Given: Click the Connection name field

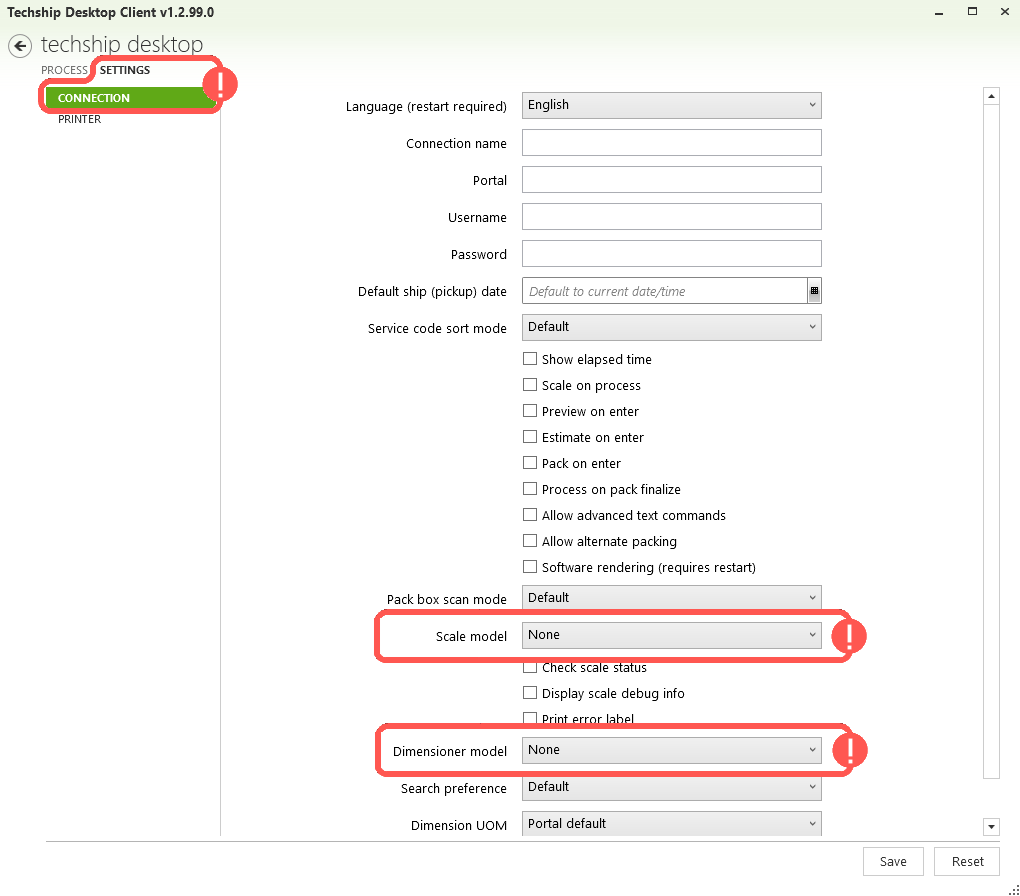Looking at the screenshot, I should pyautogui.click(x=671, y=143).
